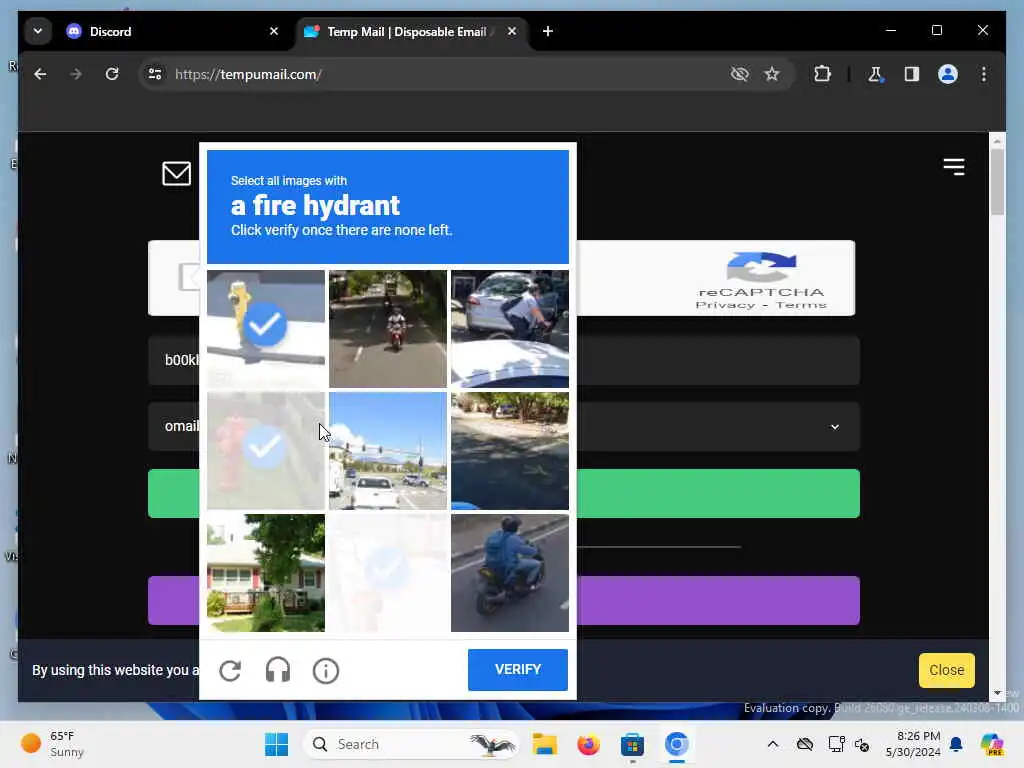Screen dimensions: 1024x768
Task: Open Chrome three-dot menu
Action: pos(984,74)
